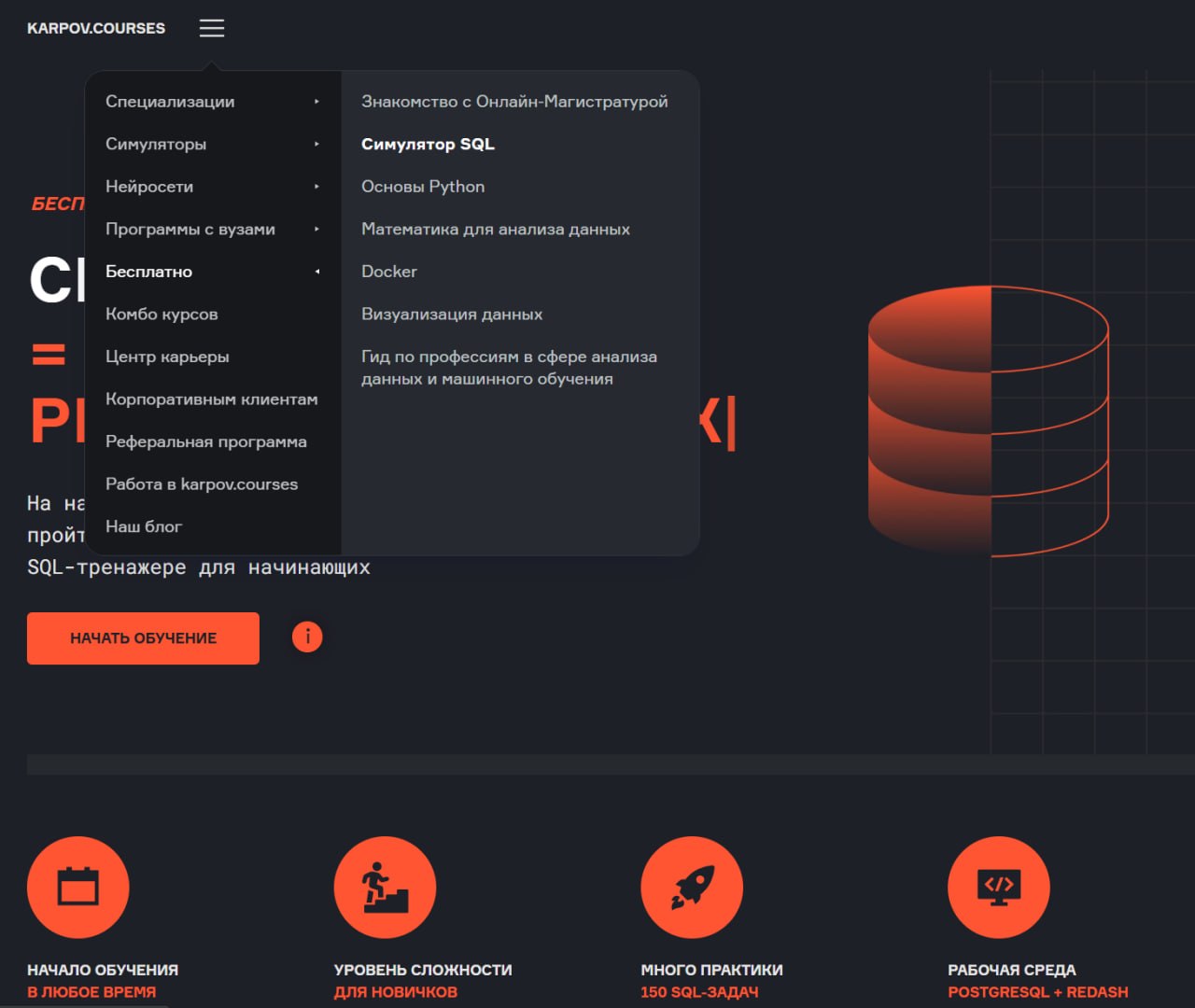Screen dimensions: 1195x1008
Task: Click the hamburger menu icon
Action: [x=212, y=28]
